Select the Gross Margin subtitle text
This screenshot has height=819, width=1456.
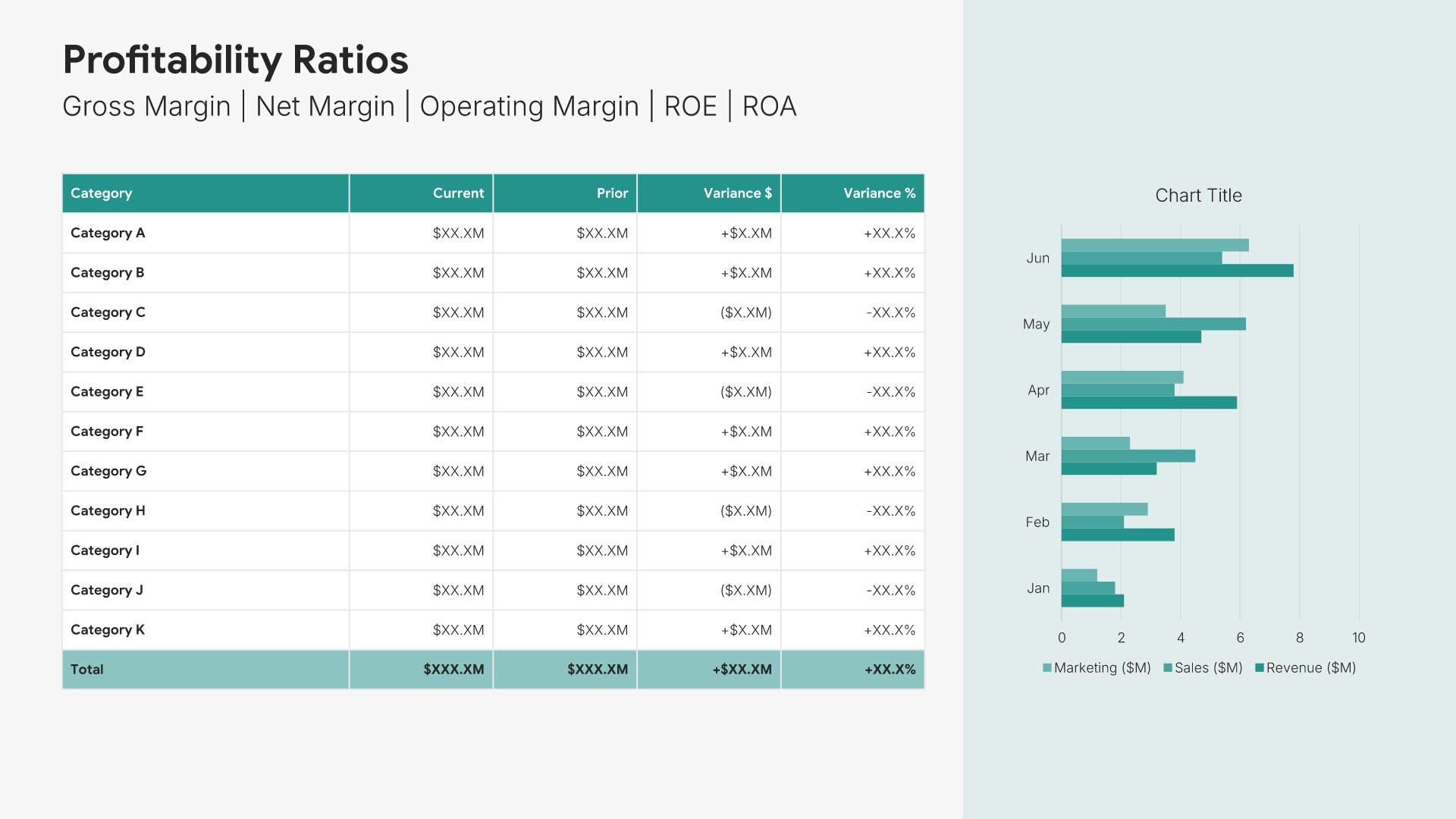(146, 106)
